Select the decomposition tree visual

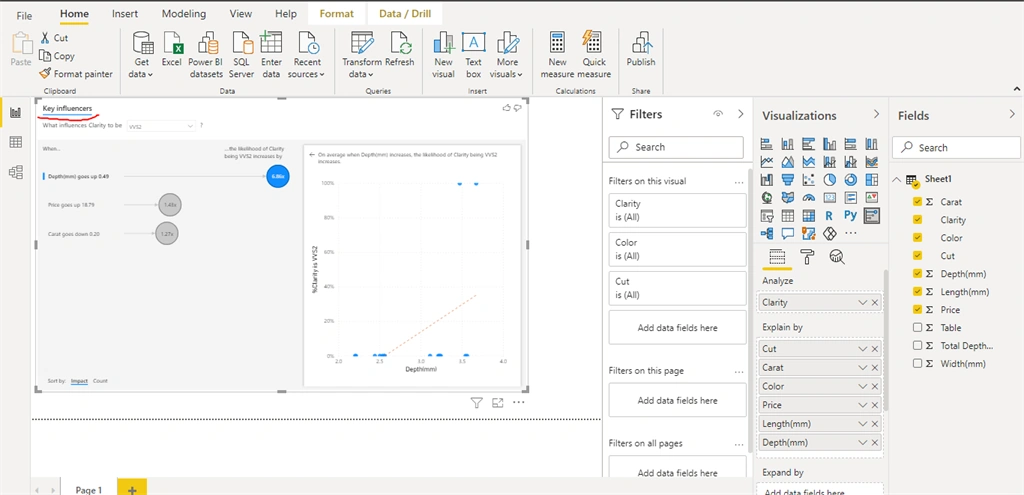tap(767, 232)
